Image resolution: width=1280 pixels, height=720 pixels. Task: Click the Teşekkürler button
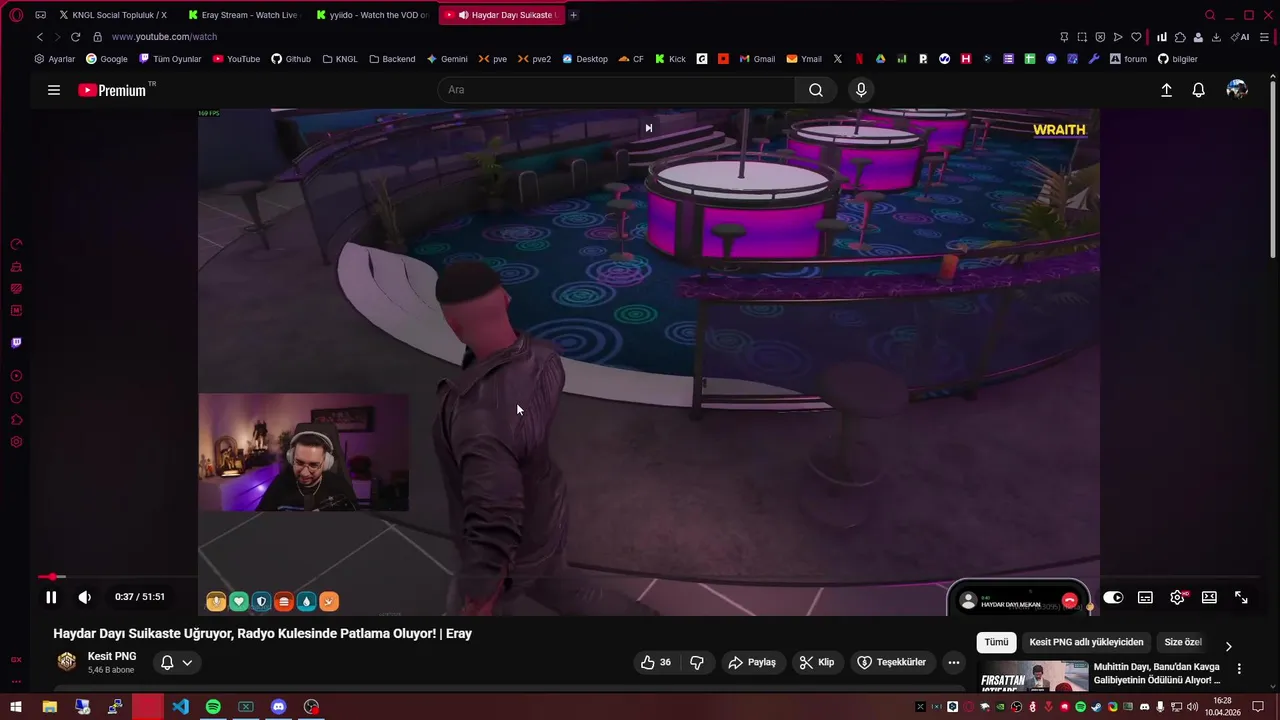tap(891, 662)
